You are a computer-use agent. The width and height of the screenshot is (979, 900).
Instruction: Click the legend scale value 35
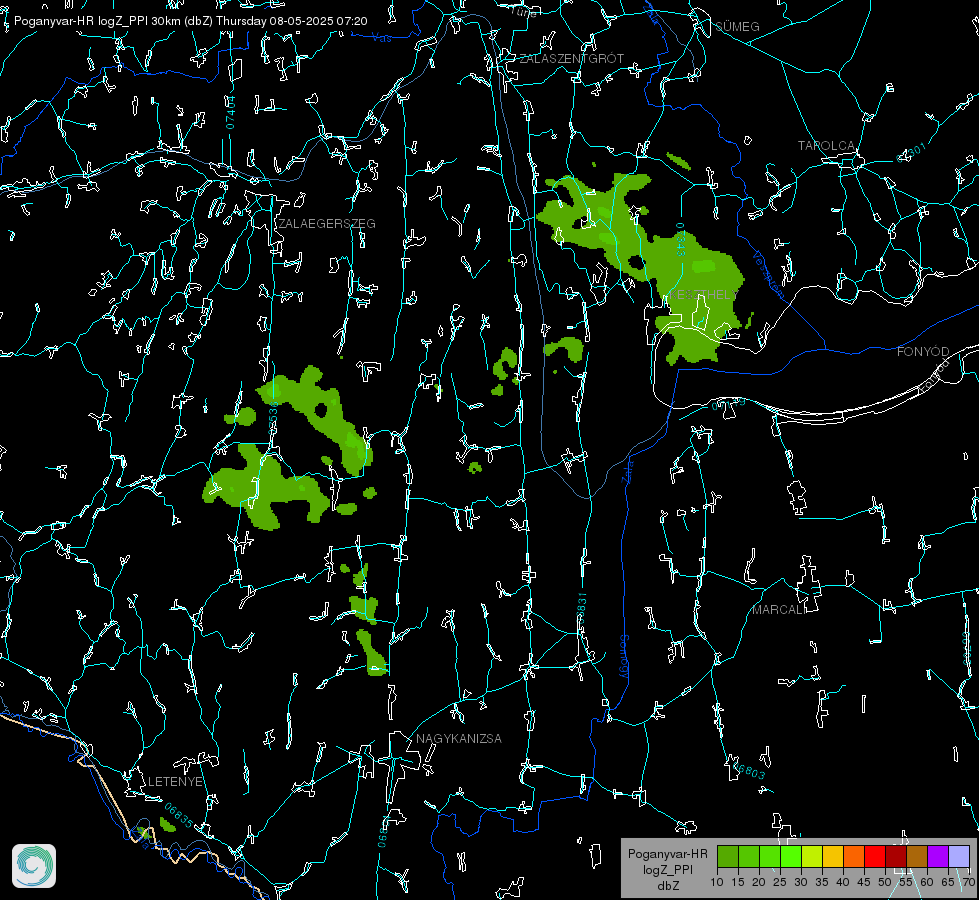click(x=822, y=882)
